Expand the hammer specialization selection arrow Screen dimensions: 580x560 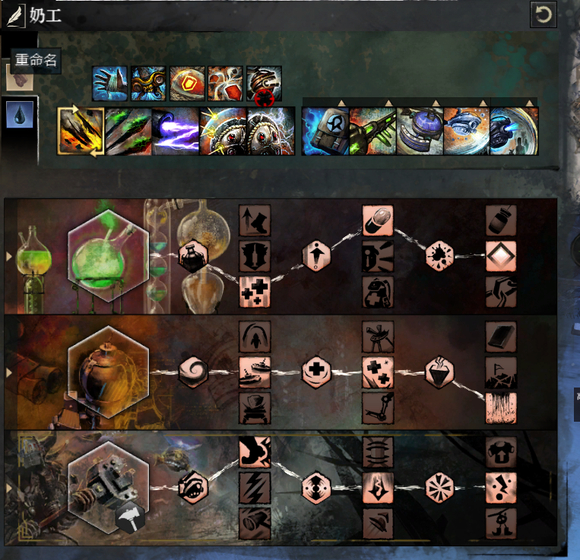[x=9, y=488]
